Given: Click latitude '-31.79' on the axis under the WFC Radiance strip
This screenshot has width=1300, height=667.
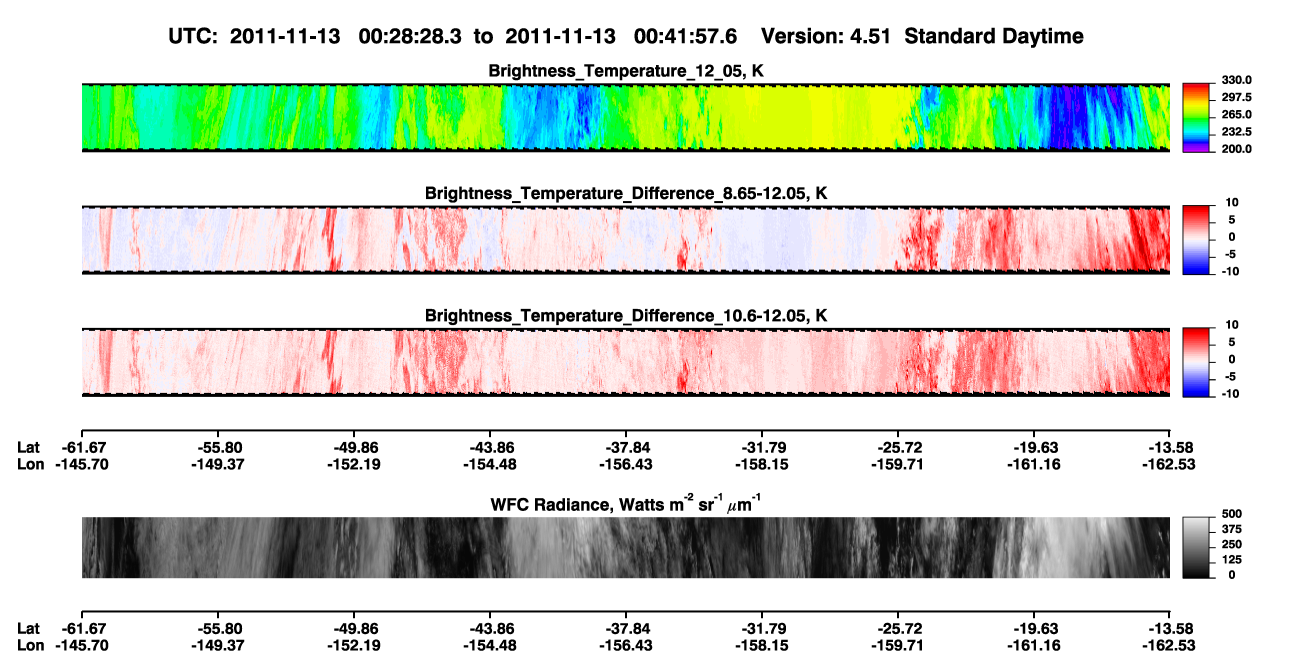Looking at the screenshot, I should click(762, 628).
